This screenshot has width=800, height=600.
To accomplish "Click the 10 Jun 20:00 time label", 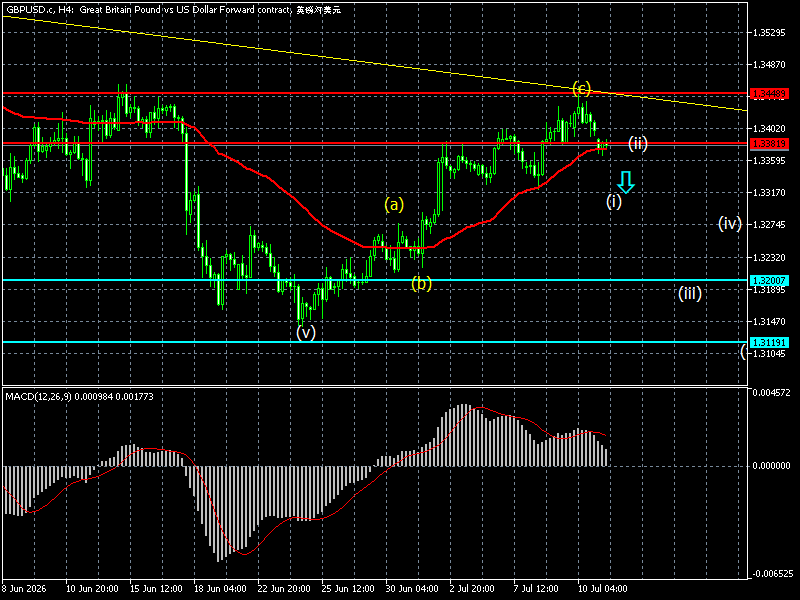I will pyautogui.click(x=92, y=589).
